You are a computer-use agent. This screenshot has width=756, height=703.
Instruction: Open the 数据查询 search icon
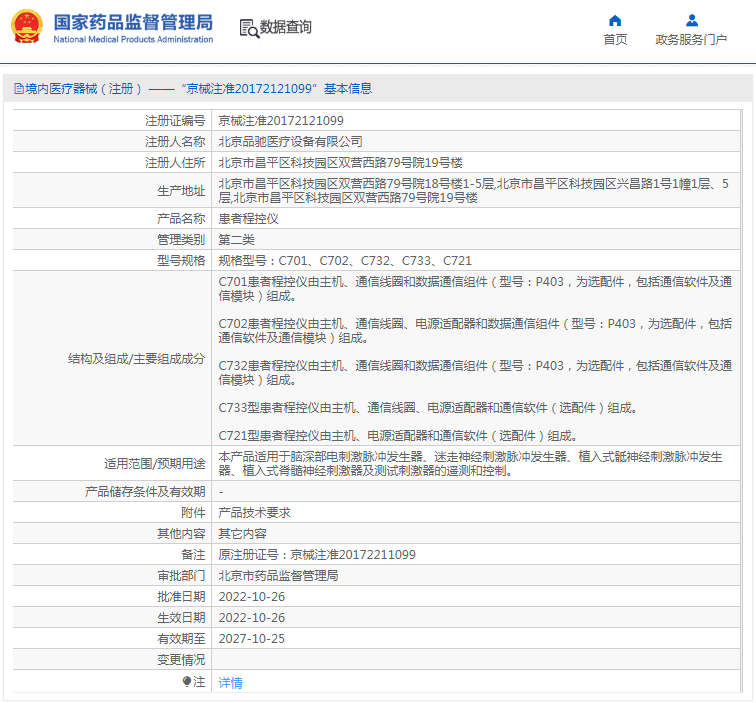pos(249,28)
